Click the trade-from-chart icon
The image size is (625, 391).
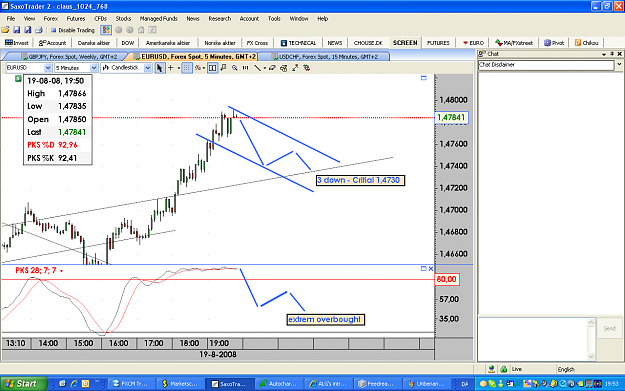[x=307, y=68]
